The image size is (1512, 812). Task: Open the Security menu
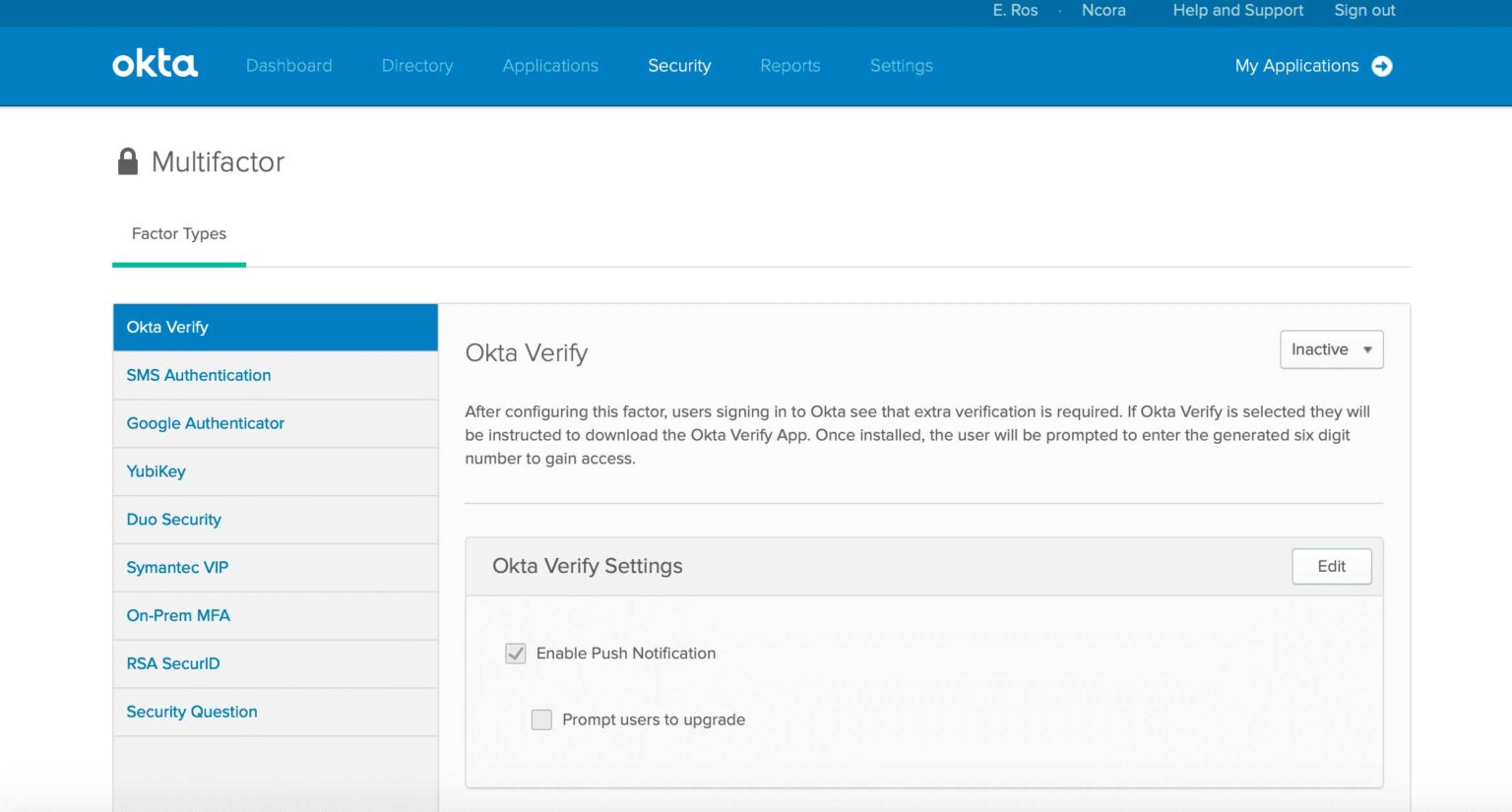coord(679,66)
